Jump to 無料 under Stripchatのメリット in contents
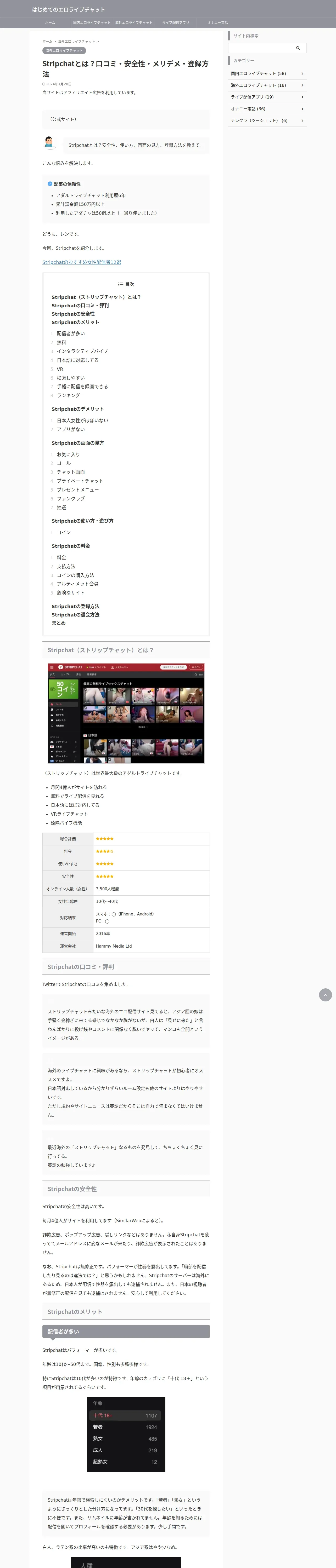This screenshot has width=336, height=1568. [61, 343]
